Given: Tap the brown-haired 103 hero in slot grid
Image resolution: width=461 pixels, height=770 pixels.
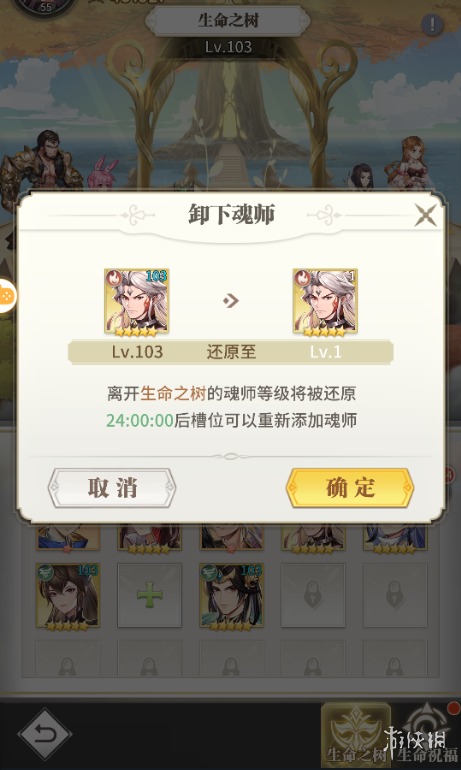Looking at the screenshot, I should click(x=68, y=596).
